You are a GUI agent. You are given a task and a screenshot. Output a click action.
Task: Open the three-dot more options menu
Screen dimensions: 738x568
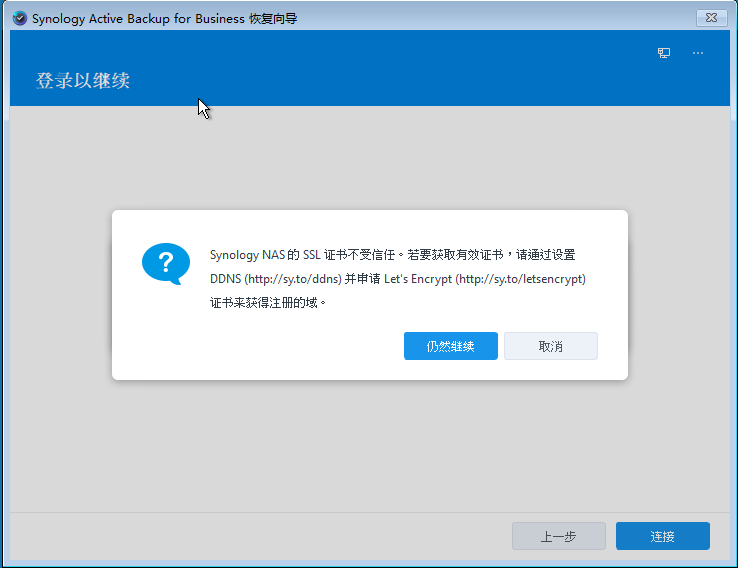point(698,53)
